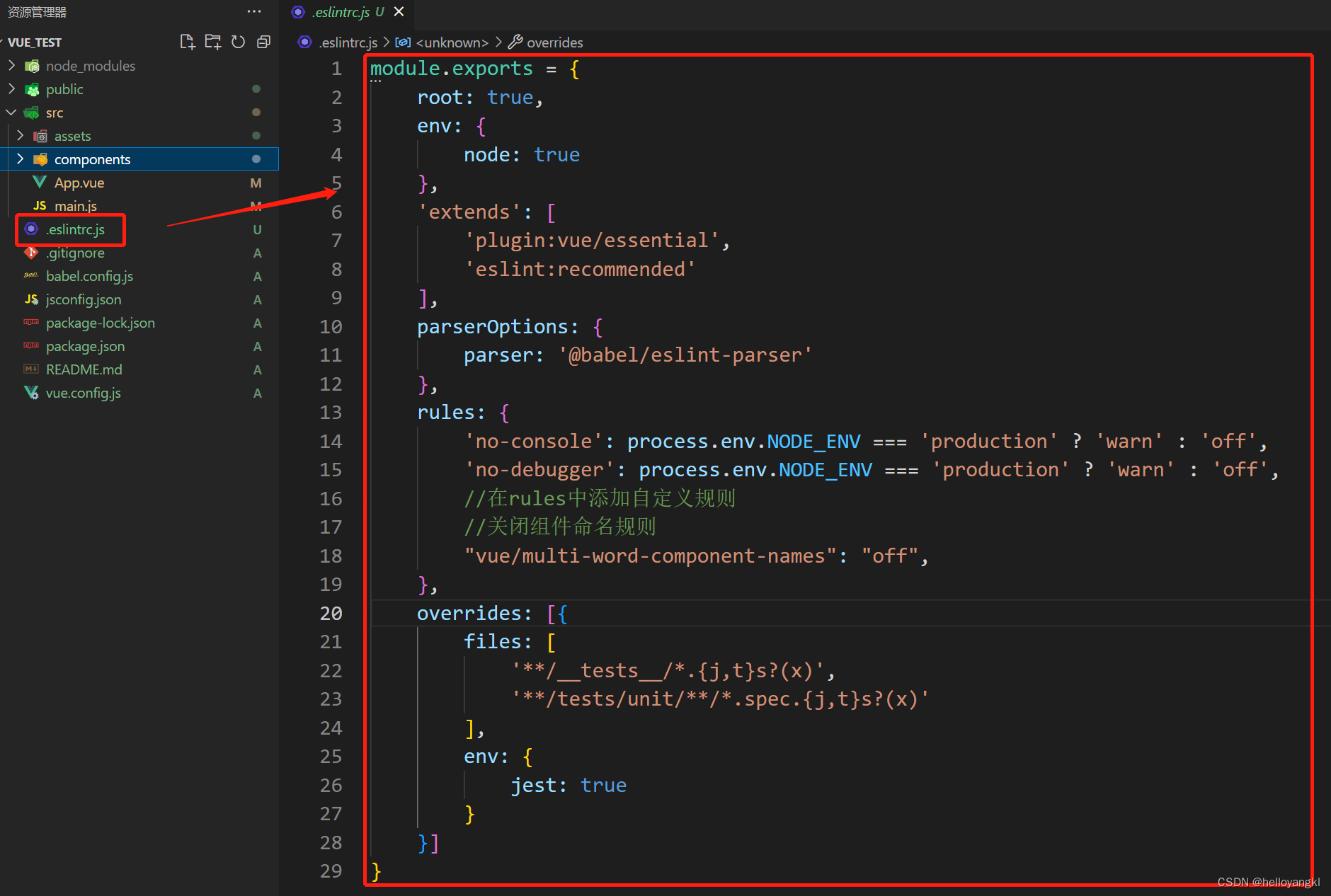The image size is (1331, 896).
Task: Create a new folder in Explorer
Action: [x=212, y=42]
